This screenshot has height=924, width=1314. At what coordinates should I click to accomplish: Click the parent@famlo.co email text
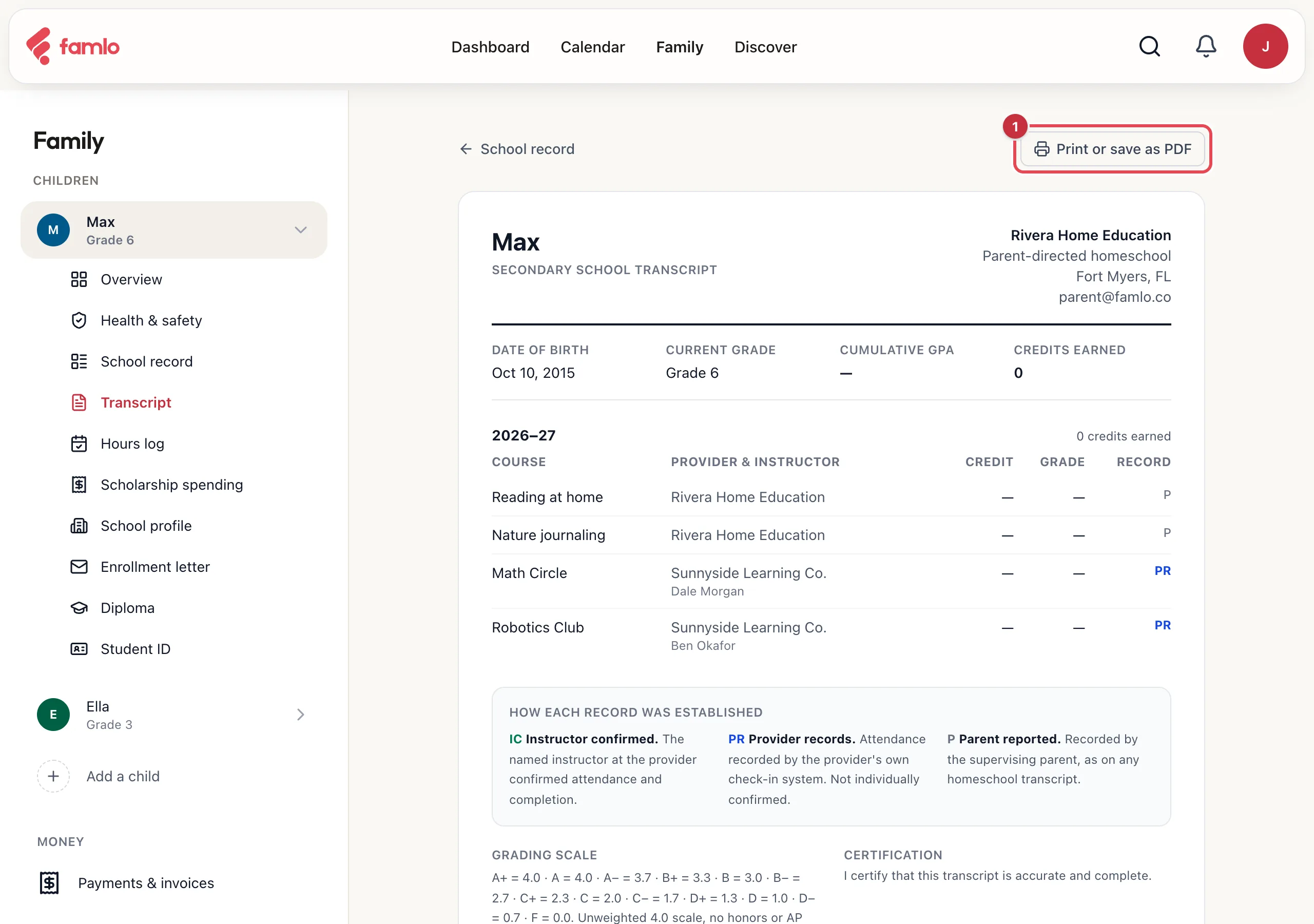point(1115,297)
